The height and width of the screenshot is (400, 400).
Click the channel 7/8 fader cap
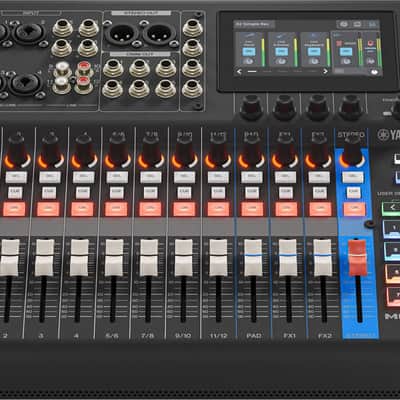(x=149, y=257)
